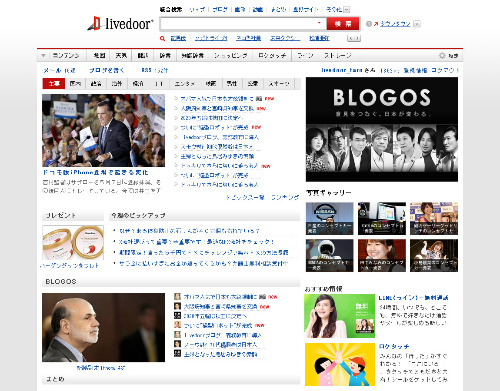Click avatar icon of seventh BLOGOS article

[177, 353]
